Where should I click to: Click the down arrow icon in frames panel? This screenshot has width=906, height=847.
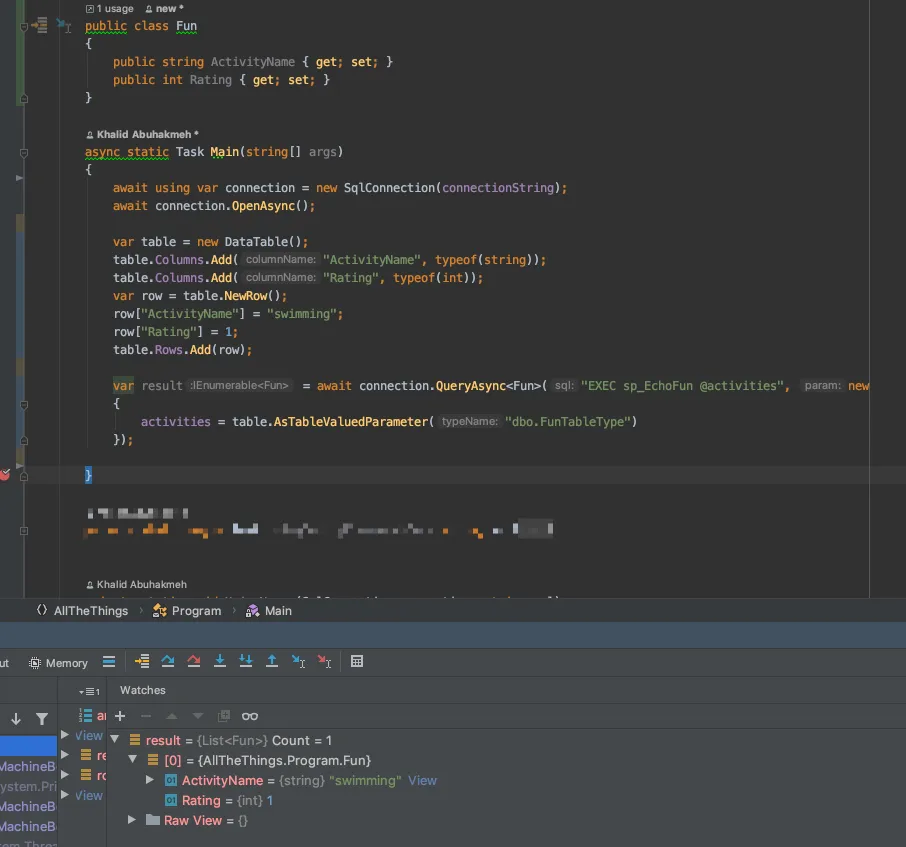(x=16, y=719)
